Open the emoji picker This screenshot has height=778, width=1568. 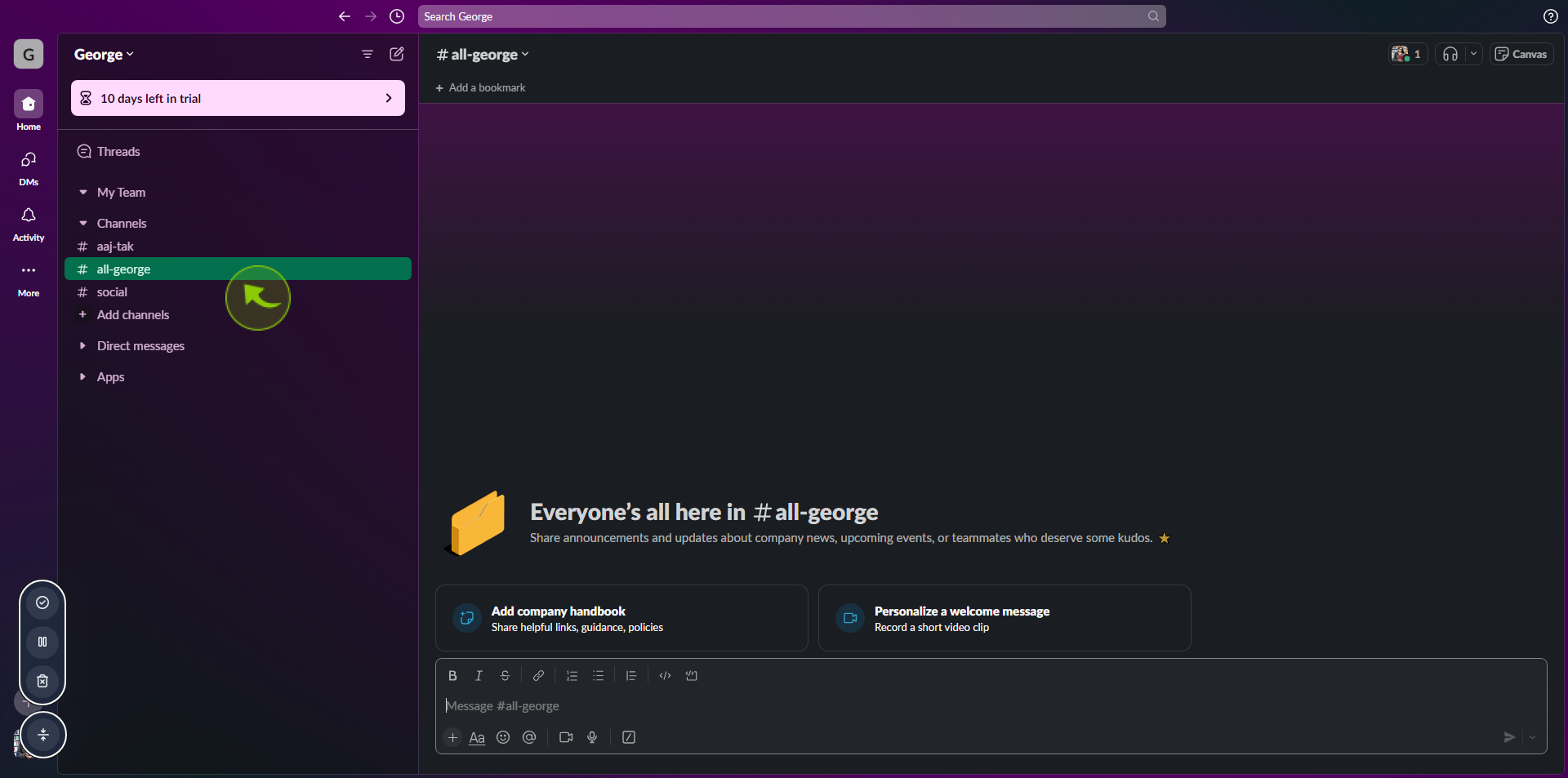pos(503,738)
